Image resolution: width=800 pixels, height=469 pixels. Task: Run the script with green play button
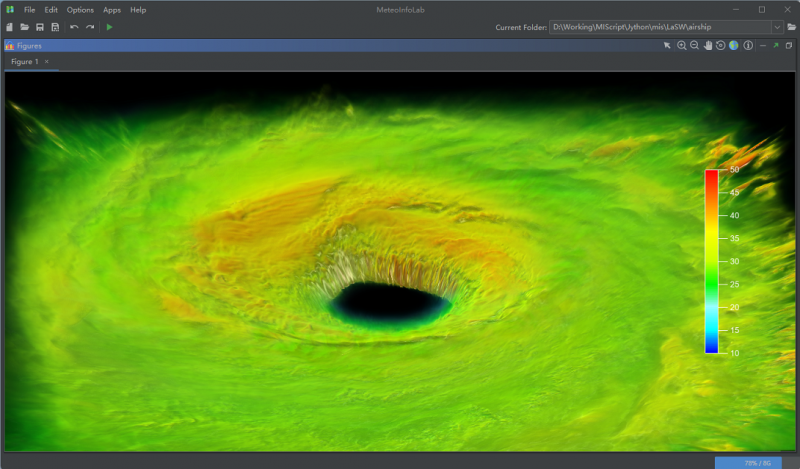point(109,27)
